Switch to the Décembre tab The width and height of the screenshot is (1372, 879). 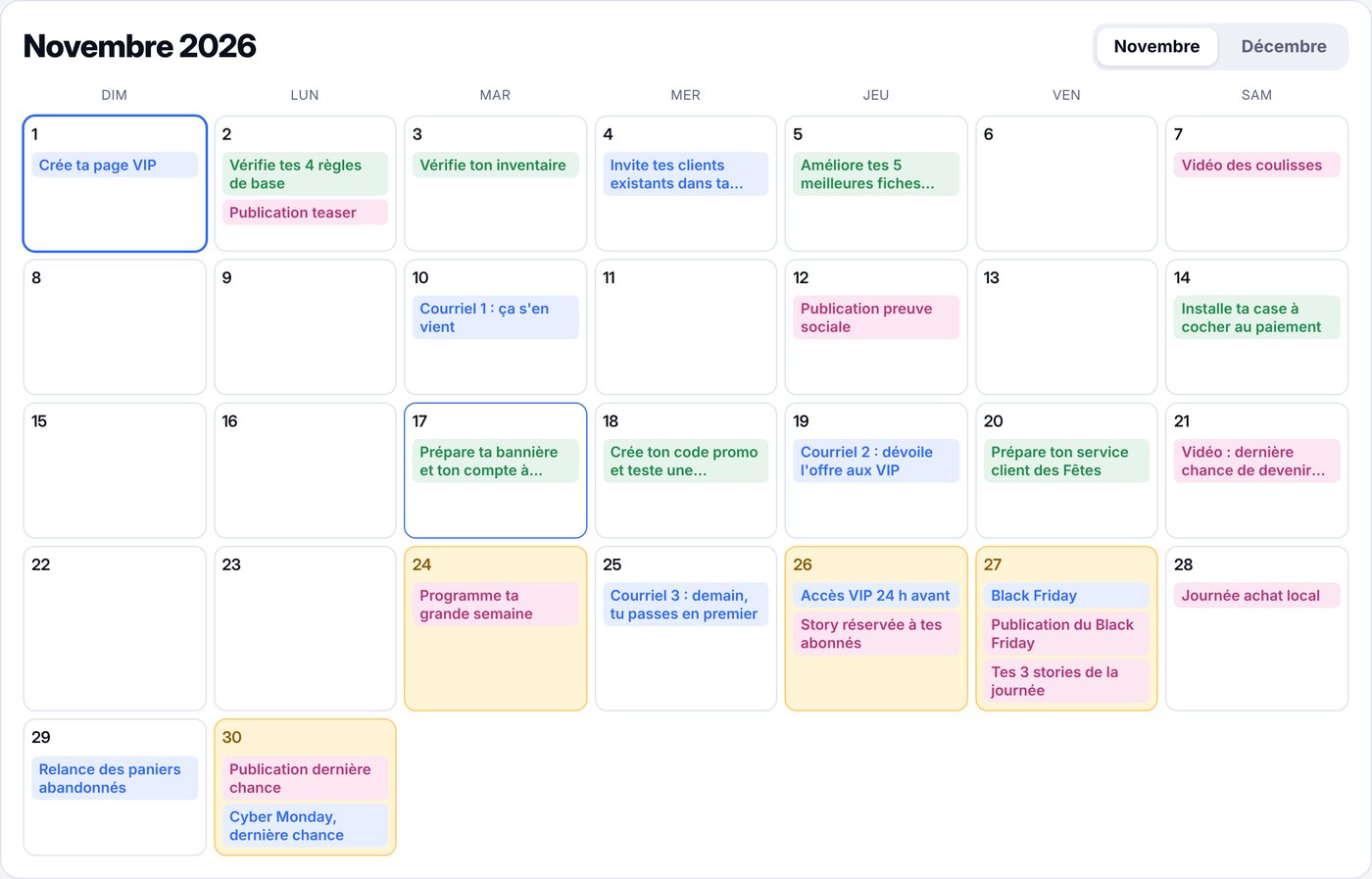[x=1283, y=47]
